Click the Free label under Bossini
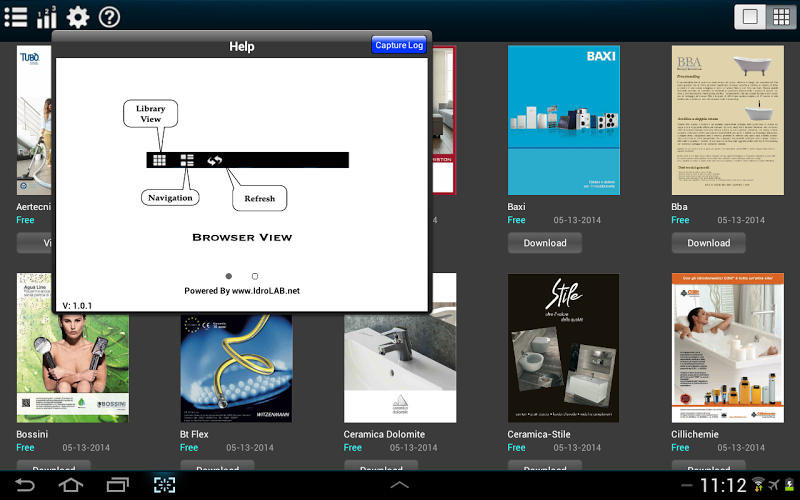800x500 pixels. (25, 447)
